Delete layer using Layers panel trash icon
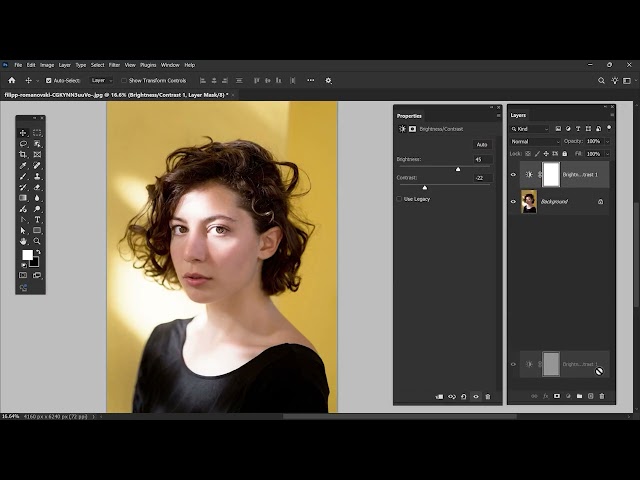This screenshot has height=480, width=640. 601,396
